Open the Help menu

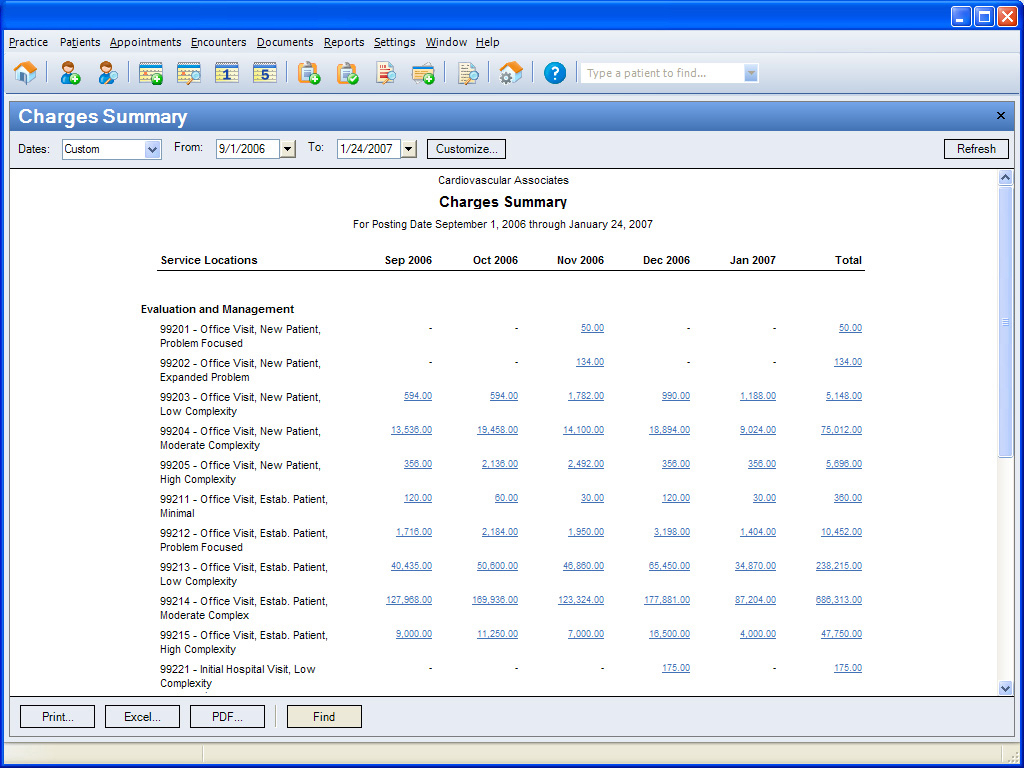tap(487, 42)
